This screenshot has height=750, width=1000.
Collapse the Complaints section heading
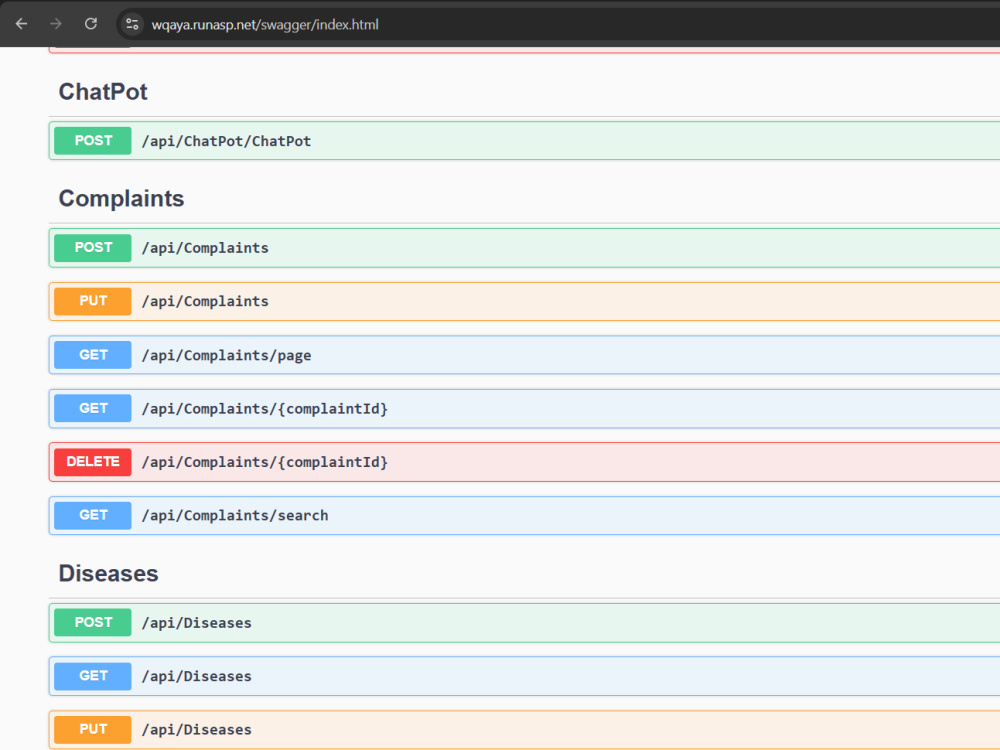121,199
